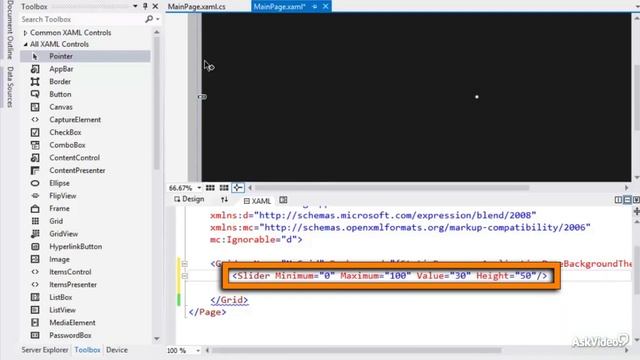Viewport: 640px width, 360px height.
Task: Select the ComboBox control icon
Action: [x=35, y=145]
